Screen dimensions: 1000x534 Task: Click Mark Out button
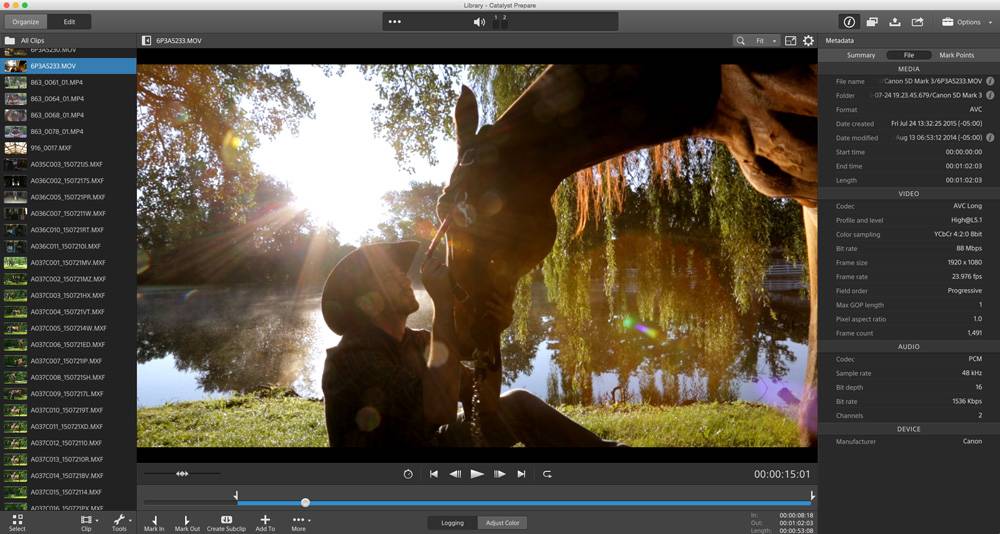coord(187,523)
